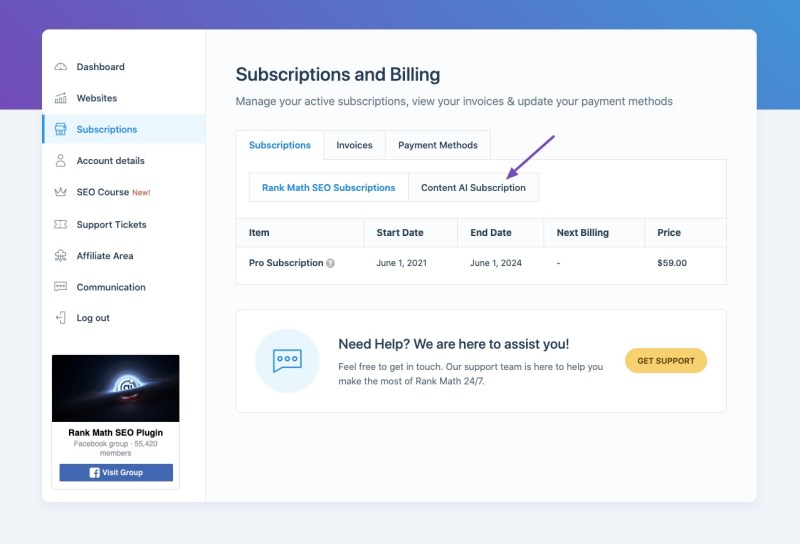The image size is (800, 544).
Task: Click the Facebook group banner image
Action: pos(116,388)
